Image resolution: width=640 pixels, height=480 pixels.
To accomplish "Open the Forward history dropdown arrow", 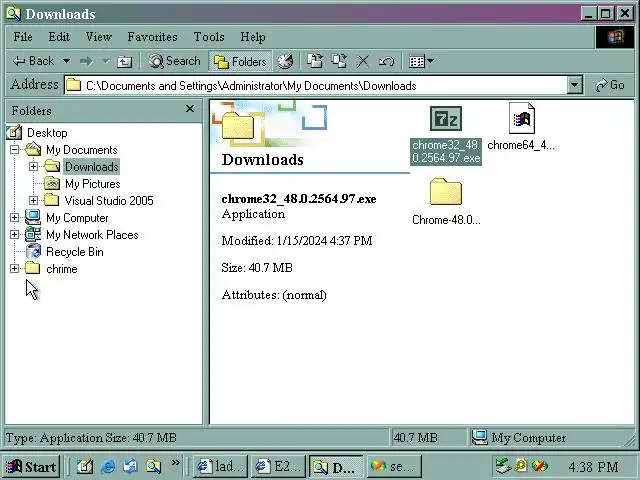I will 106,61.
